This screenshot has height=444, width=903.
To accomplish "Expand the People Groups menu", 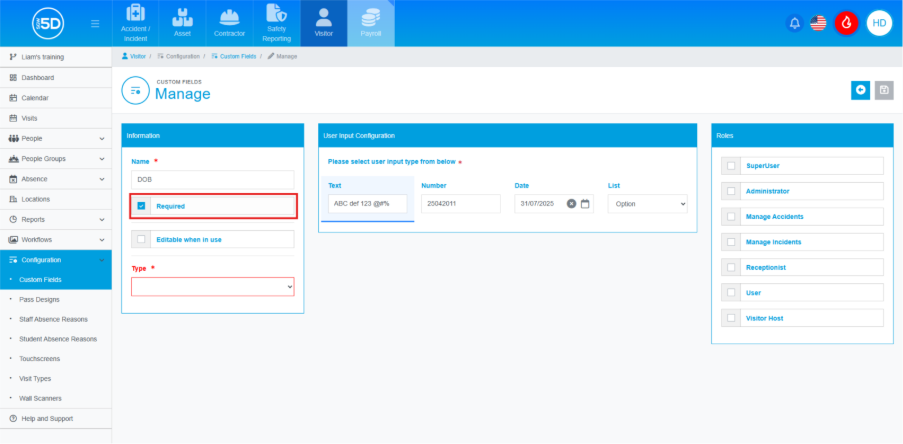I will point(56,159).
